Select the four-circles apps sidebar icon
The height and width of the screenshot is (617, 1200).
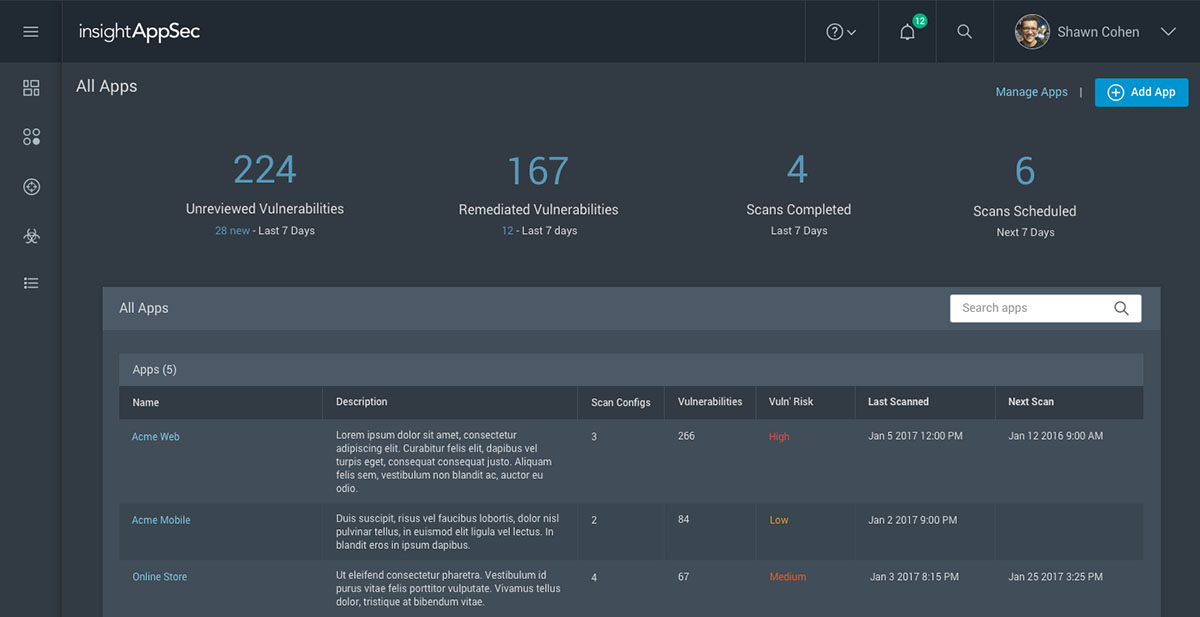point(31,137)
